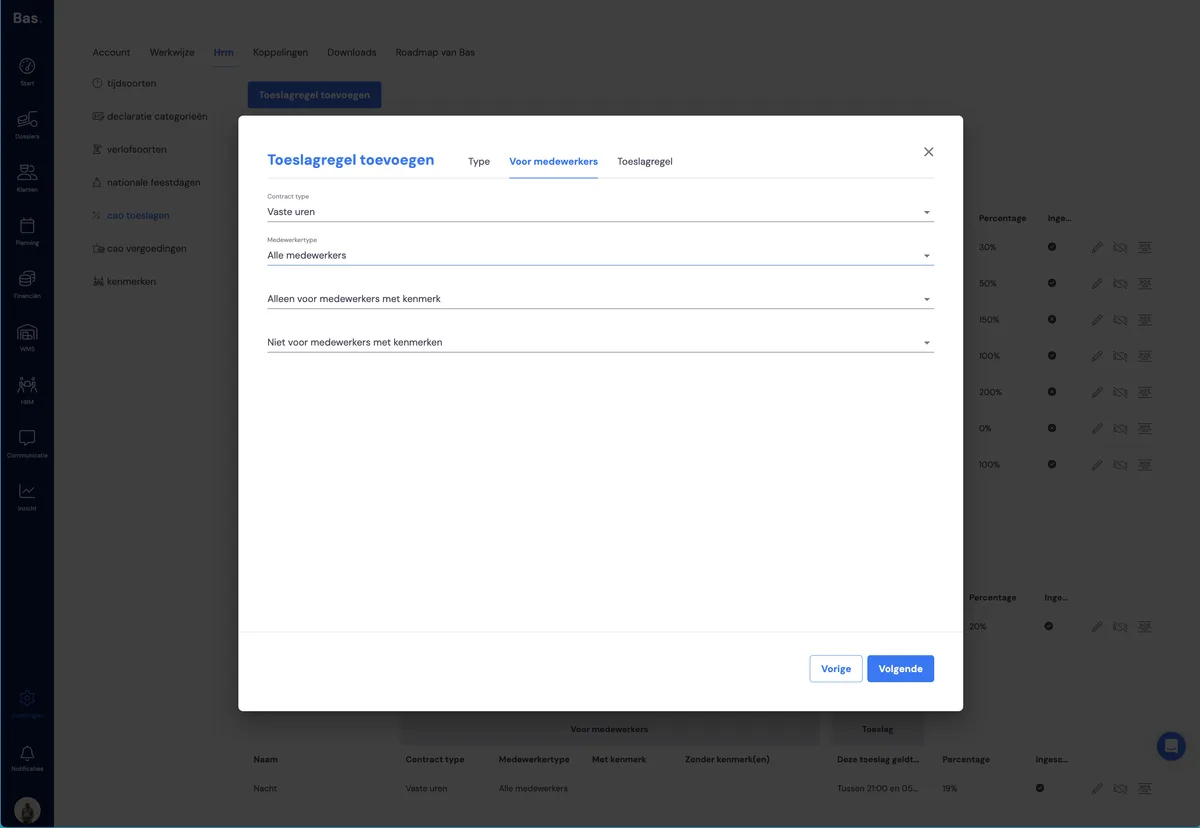
Task: Open employees list icon in 20% row
Action: point(1145,626)
